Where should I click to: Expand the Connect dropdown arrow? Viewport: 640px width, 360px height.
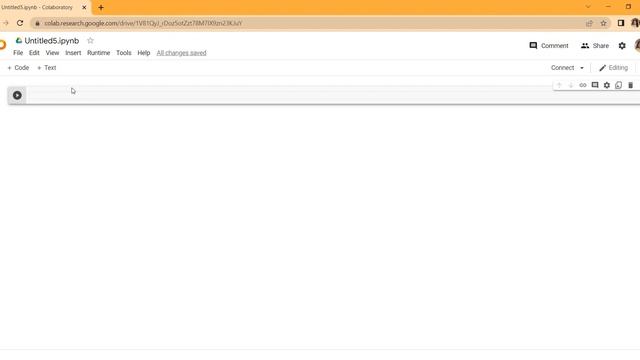point(582,68)
